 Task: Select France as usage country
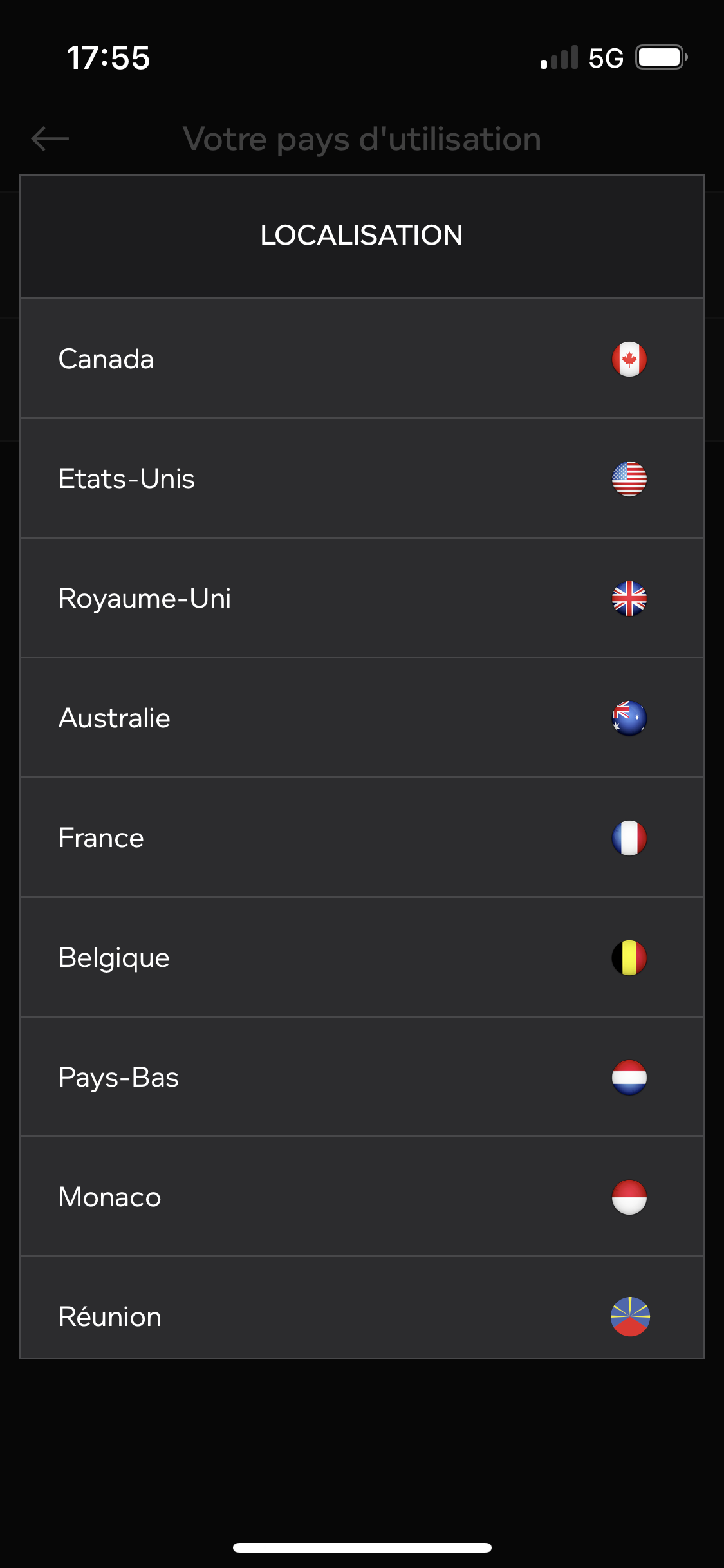(x=362, y=837)
